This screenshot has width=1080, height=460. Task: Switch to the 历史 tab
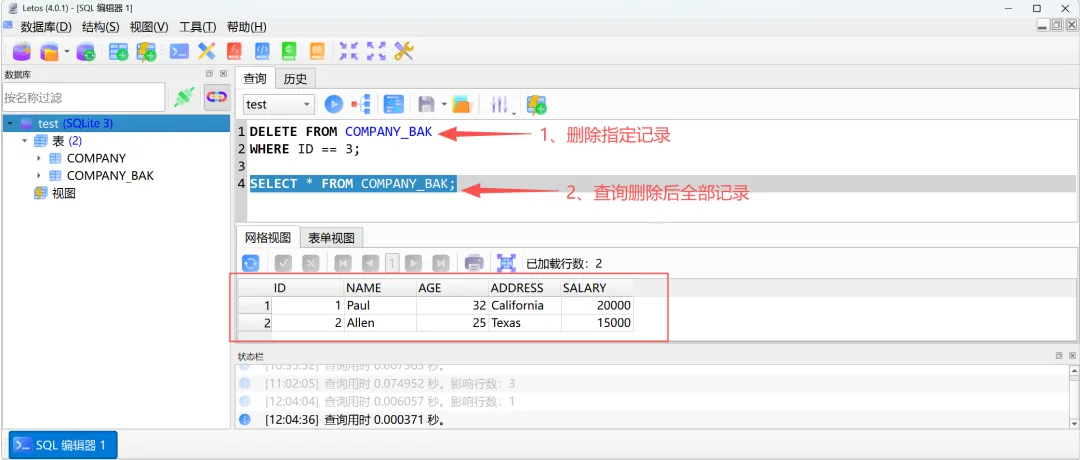pyautogui.click(x=295, y=79)
